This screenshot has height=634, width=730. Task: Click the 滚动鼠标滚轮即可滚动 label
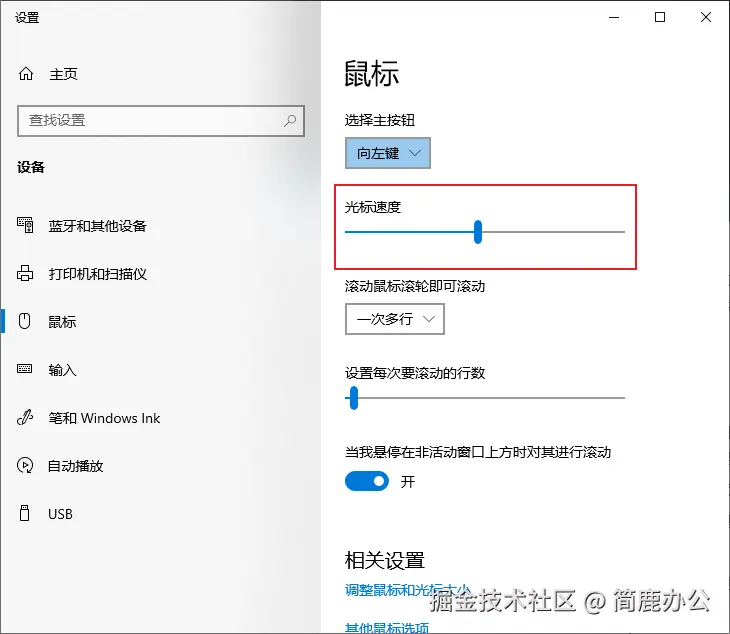coord(415,286)
